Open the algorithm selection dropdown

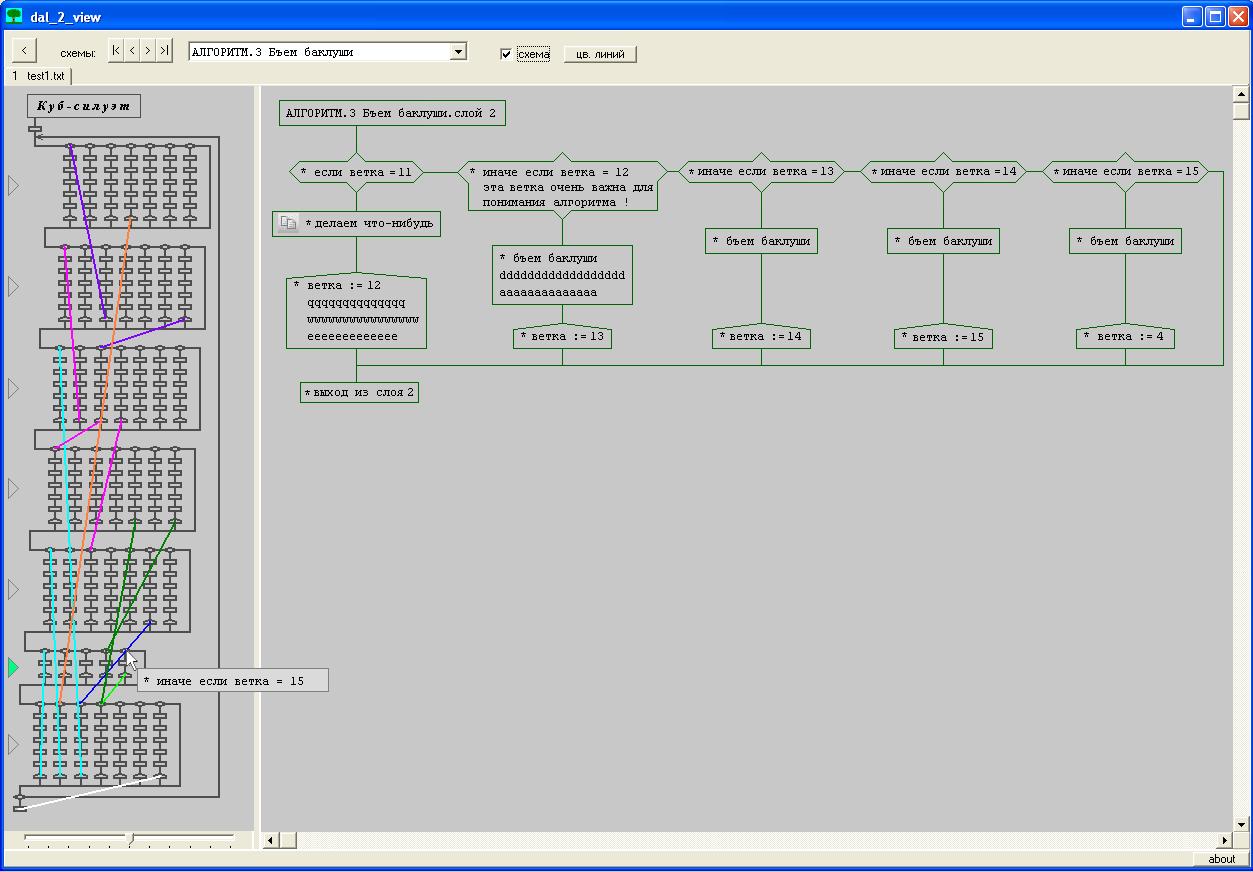(458, 52)
